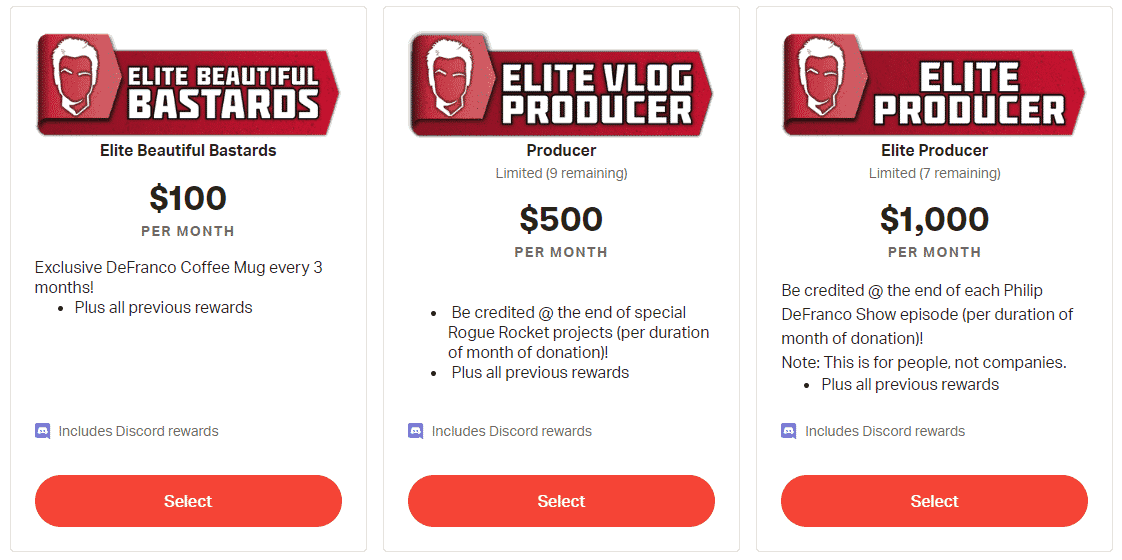1122x560 pixels.
Task: Click 'Includes Discord rewards' under $500 tier
Action: coord(511,431)
